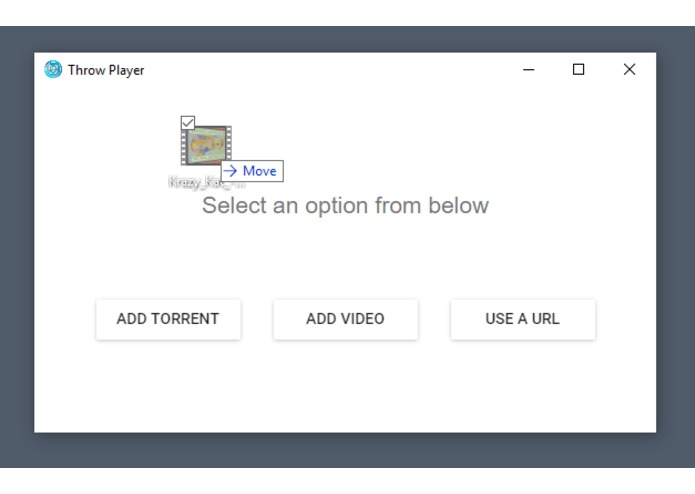
Task: Toggle the checkbox on the video file
Action: (x=187, y=122)
